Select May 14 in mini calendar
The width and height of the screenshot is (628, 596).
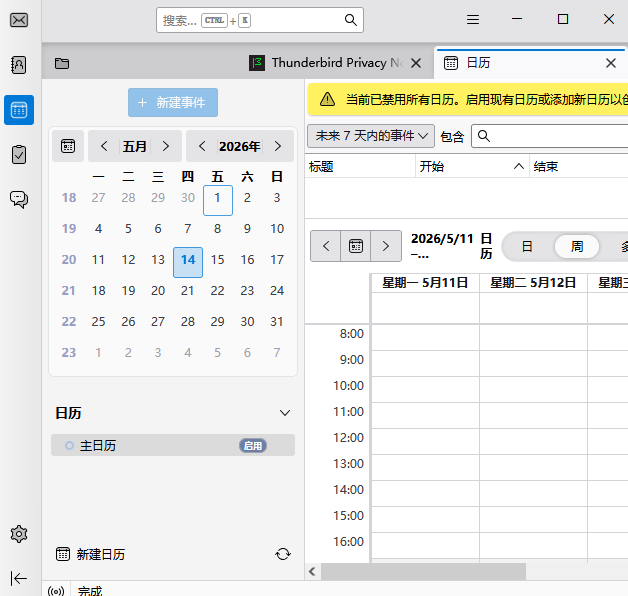point(188,260)
